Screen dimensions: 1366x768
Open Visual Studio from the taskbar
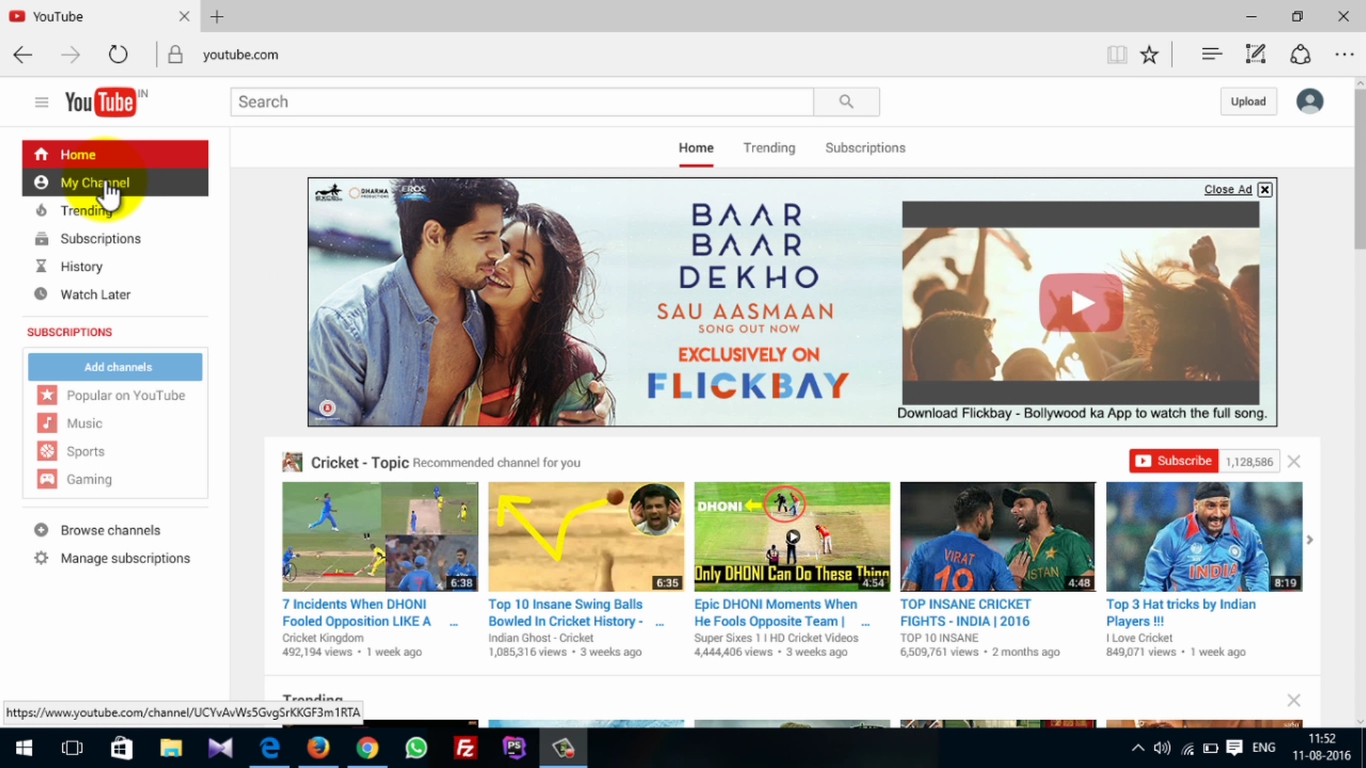[x=220, y=748]
